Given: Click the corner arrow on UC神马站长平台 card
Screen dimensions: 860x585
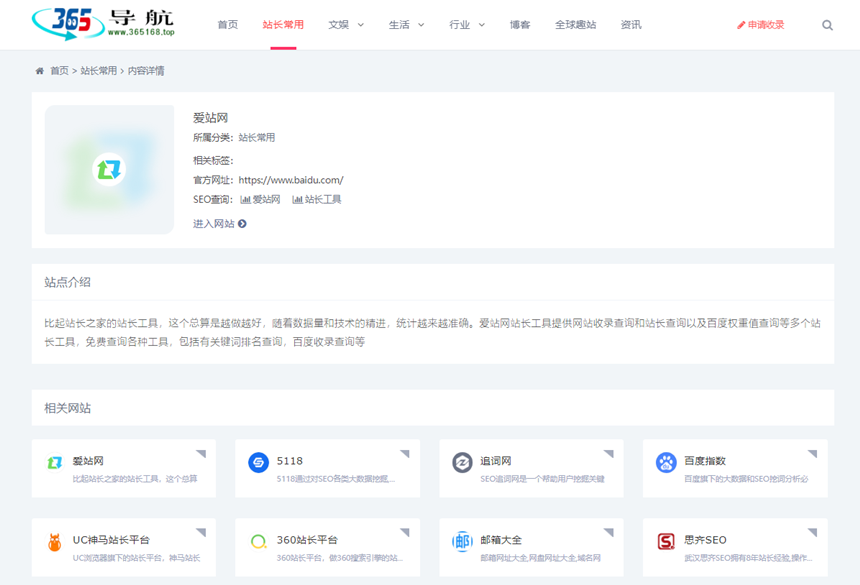Looking at the screenshot, I should coord(201,532).
